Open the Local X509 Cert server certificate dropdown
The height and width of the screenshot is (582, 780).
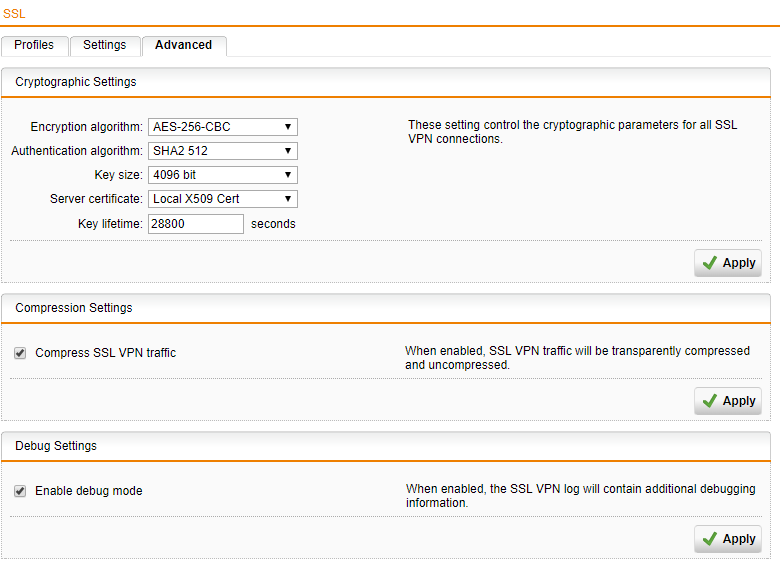pyautogui.click(x=223, y=198)
